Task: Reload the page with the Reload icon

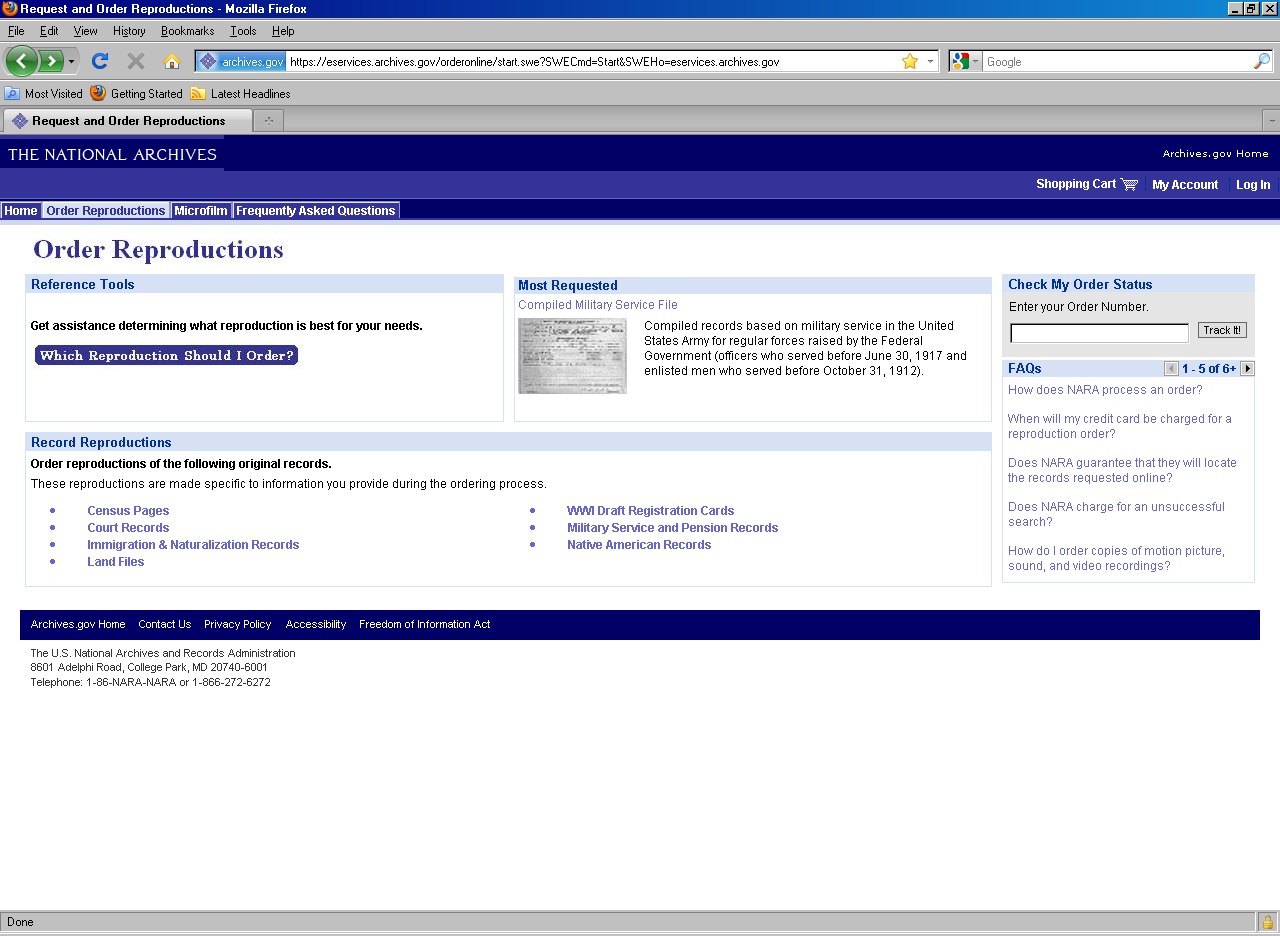Action: [100, 61]
